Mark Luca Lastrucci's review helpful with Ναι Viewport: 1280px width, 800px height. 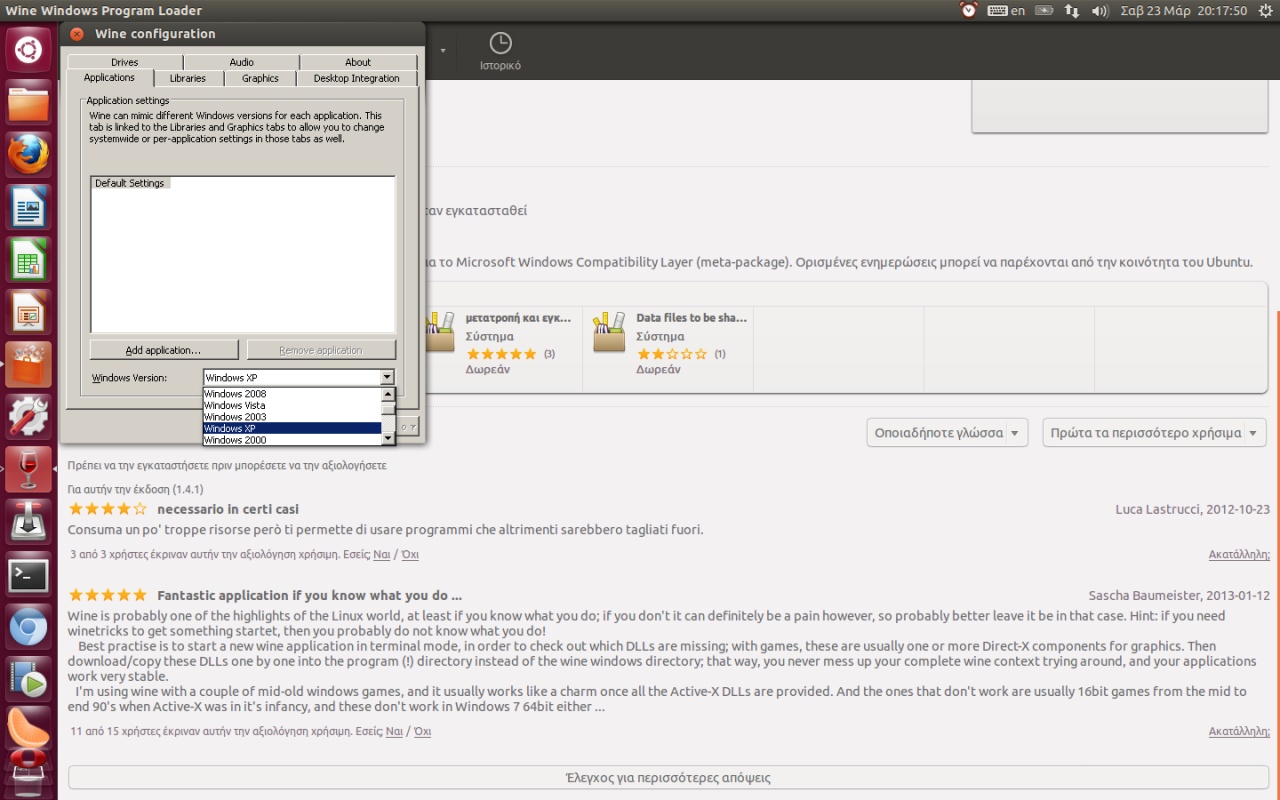(x=381, y=554)
